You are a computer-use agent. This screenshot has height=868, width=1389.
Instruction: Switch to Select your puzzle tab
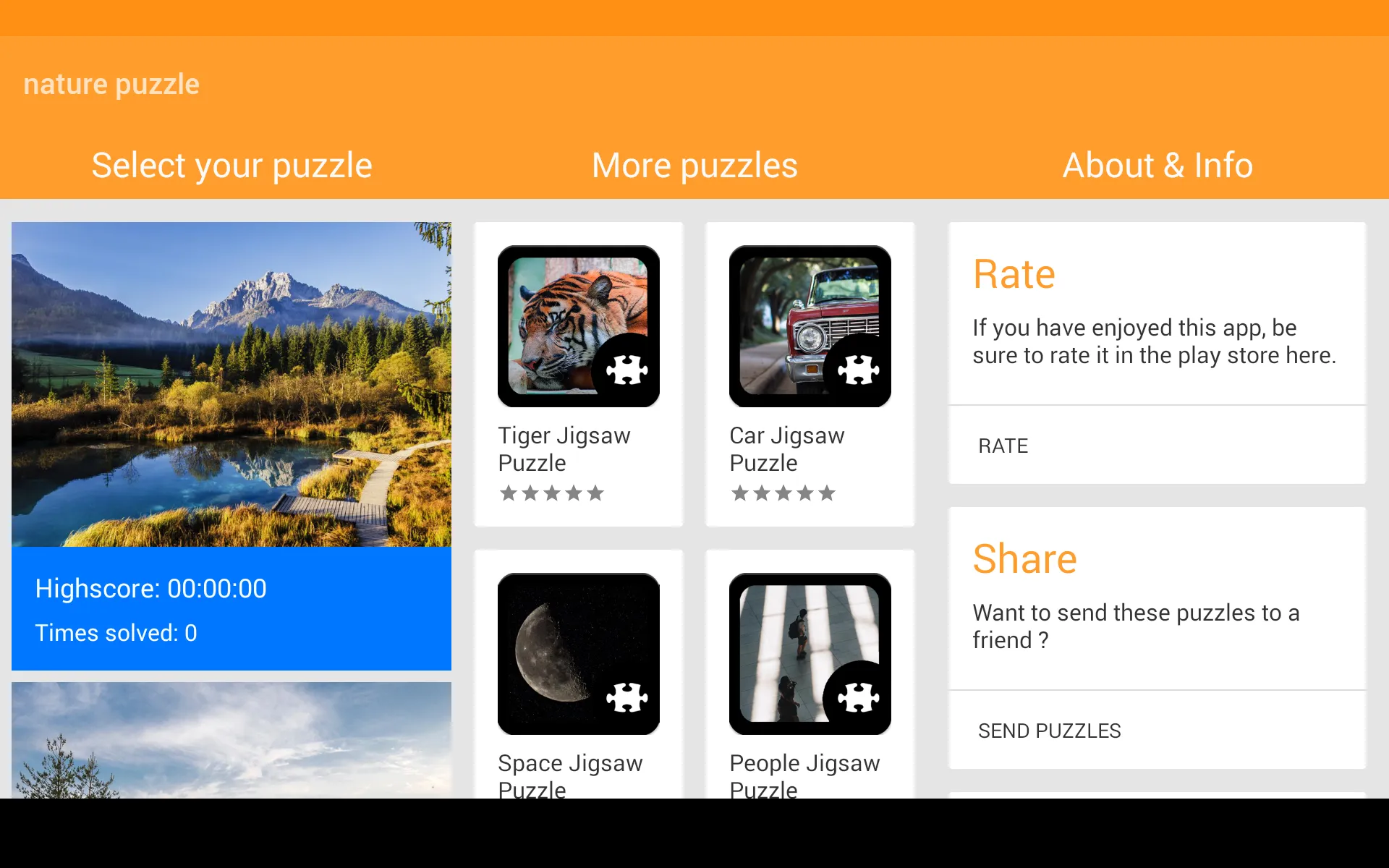(x=232, y=163)
